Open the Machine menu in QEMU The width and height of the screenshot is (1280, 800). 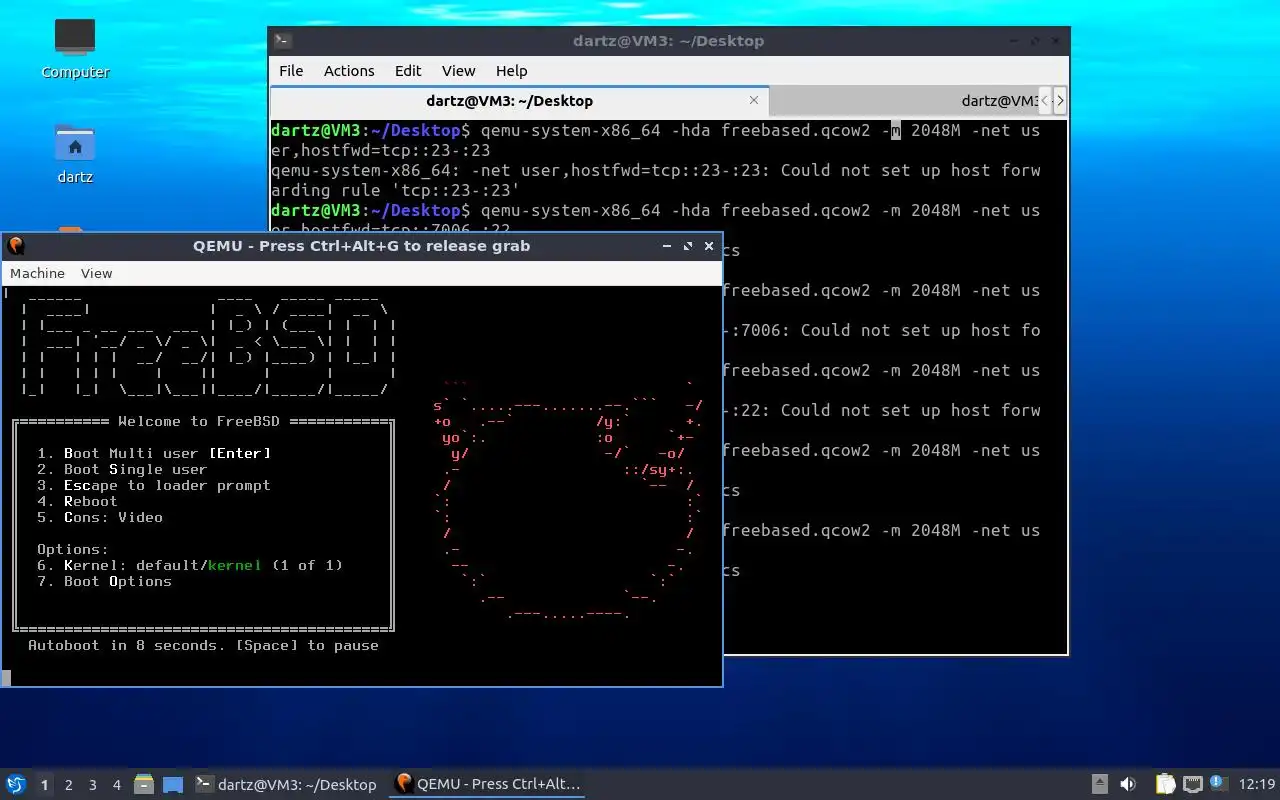[x=37, y=273]
